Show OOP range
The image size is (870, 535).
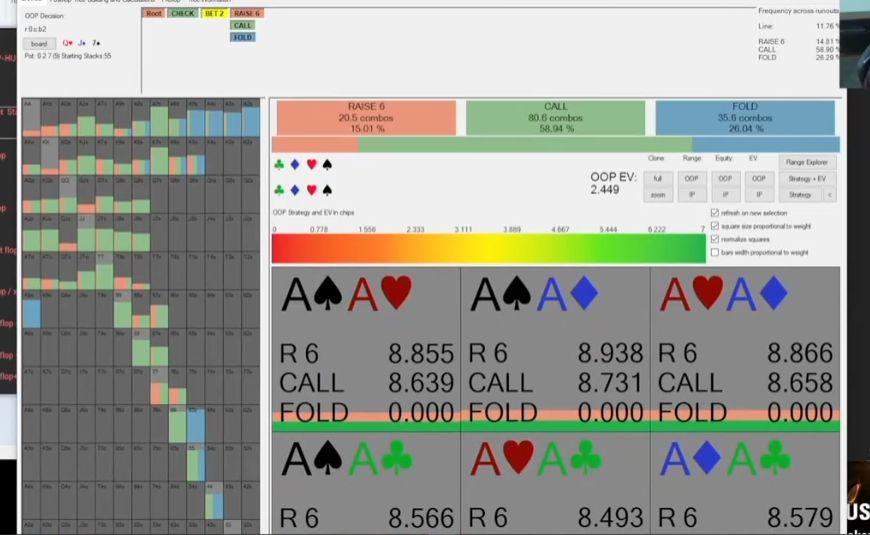point(691,179)
